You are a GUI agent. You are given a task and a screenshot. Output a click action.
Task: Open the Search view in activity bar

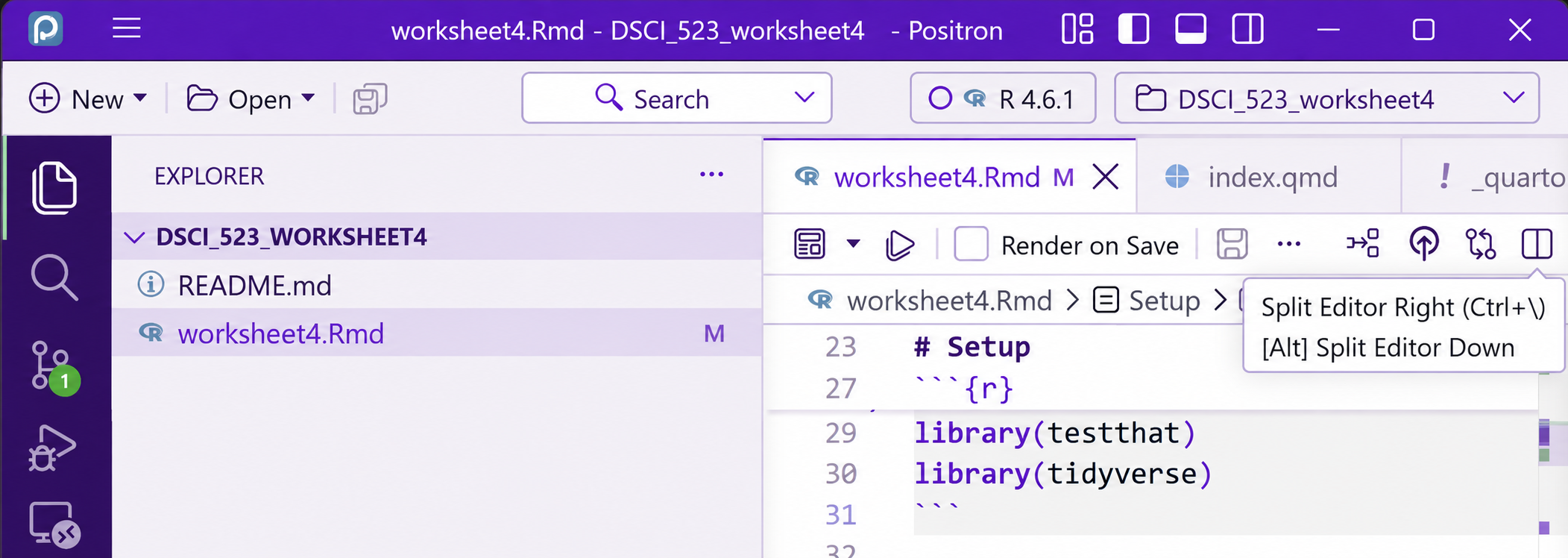[54, 278]
